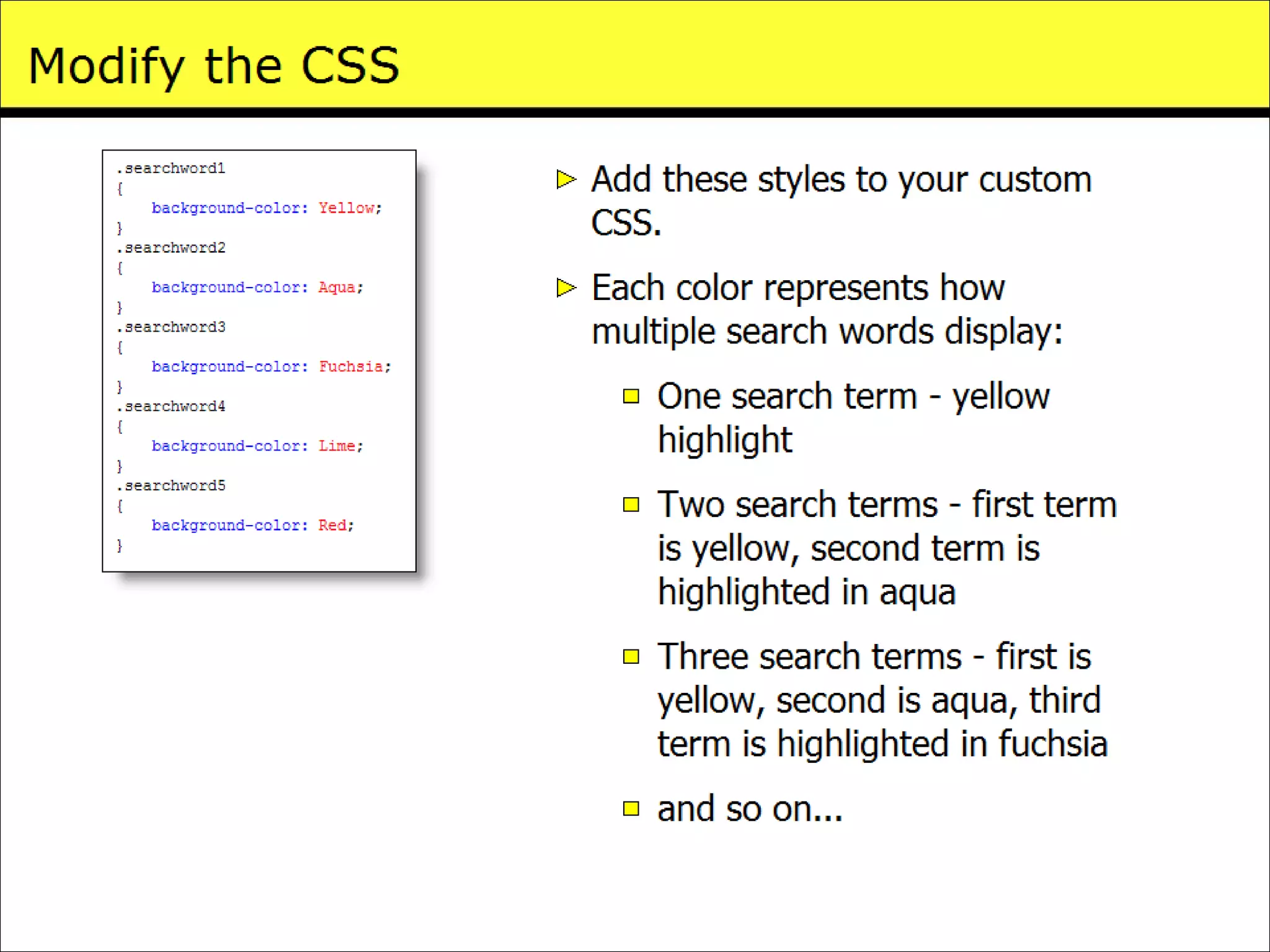The width and height of the screenshot is (1270, 952).
Task: Click the text 'highlighted in aqua'
Action: pos(806,592)
